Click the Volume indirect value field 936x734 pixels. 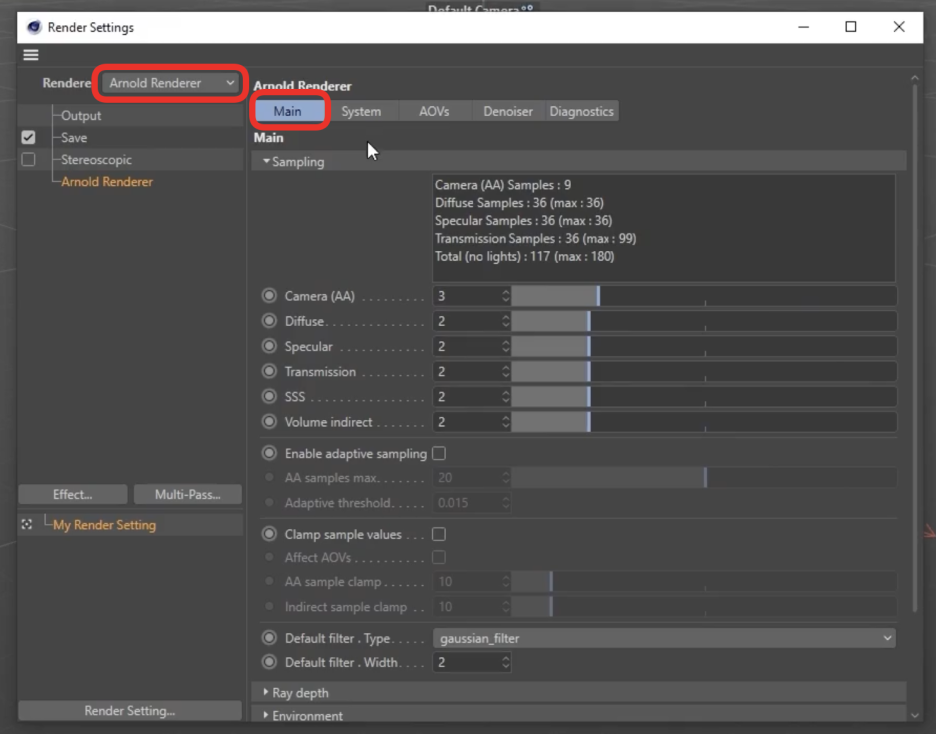[466, 421]
